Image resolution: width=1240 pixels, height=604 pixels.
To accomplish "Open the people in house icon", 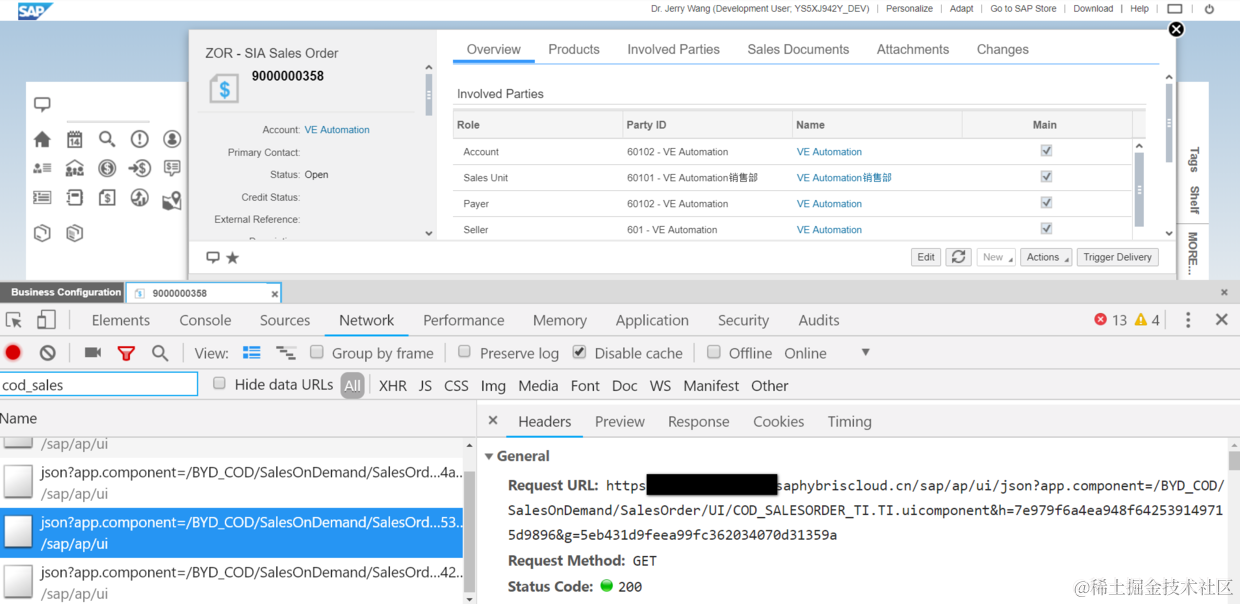I will pos(75,168).
